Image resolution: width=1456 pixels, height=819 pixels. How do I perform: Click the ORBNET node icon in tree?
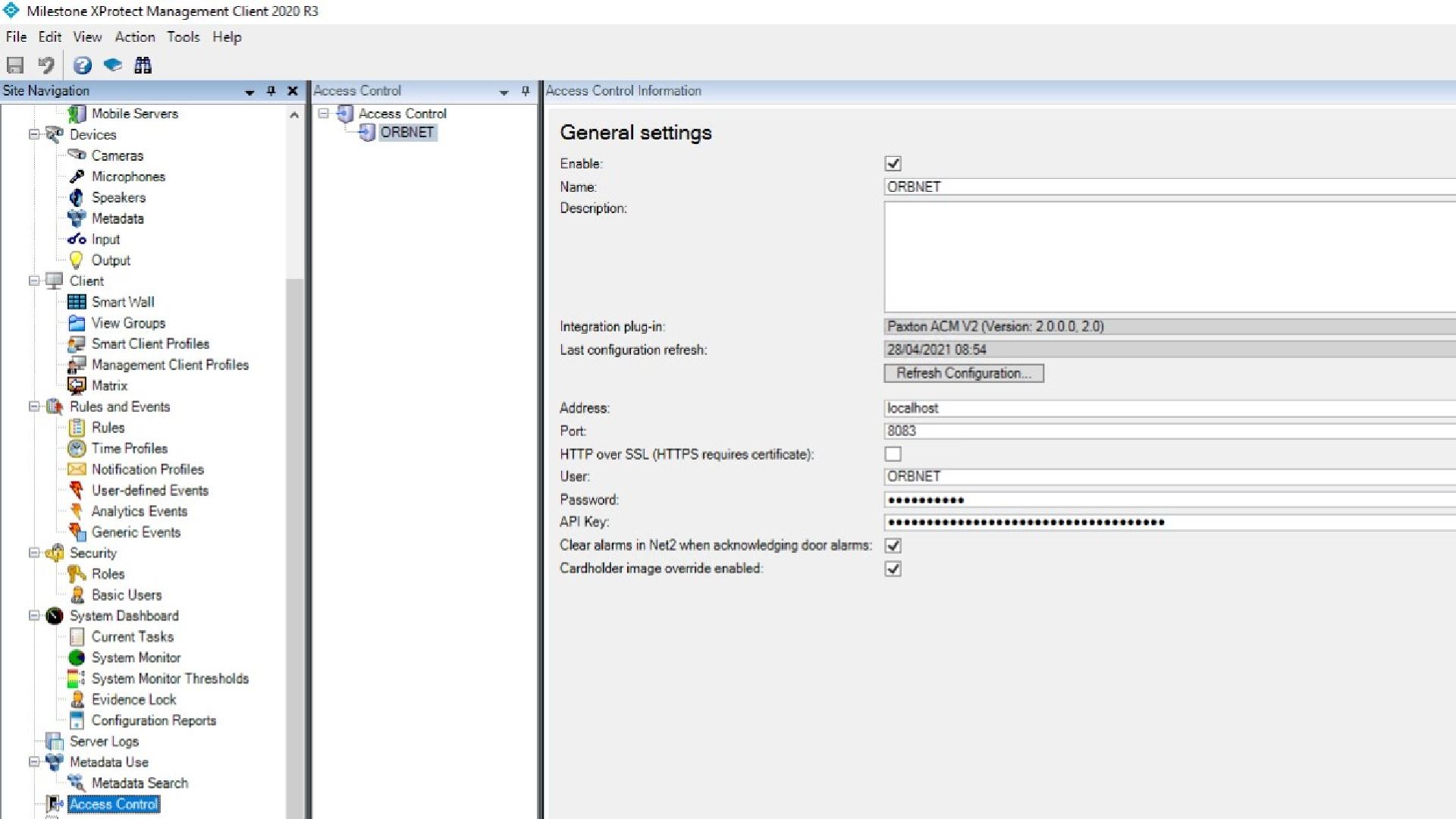367,133
